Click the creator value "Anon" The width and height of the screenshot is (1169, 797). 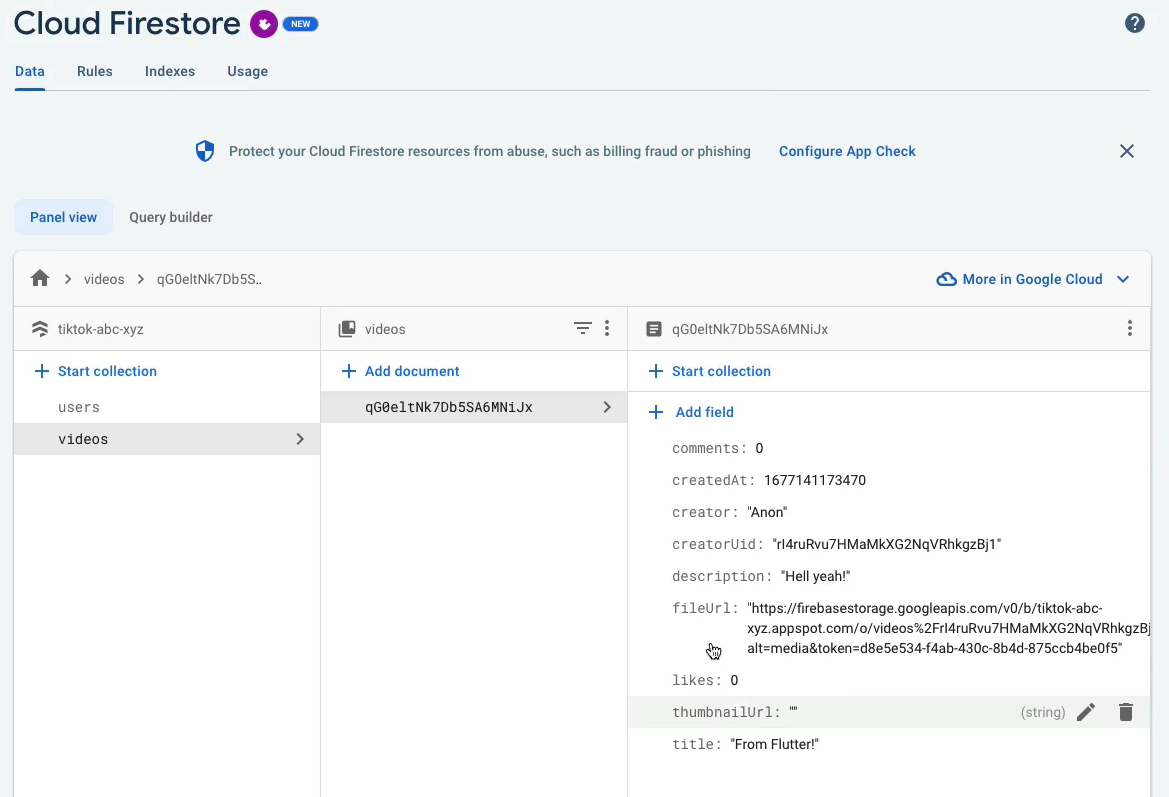[x=767, y=512]
